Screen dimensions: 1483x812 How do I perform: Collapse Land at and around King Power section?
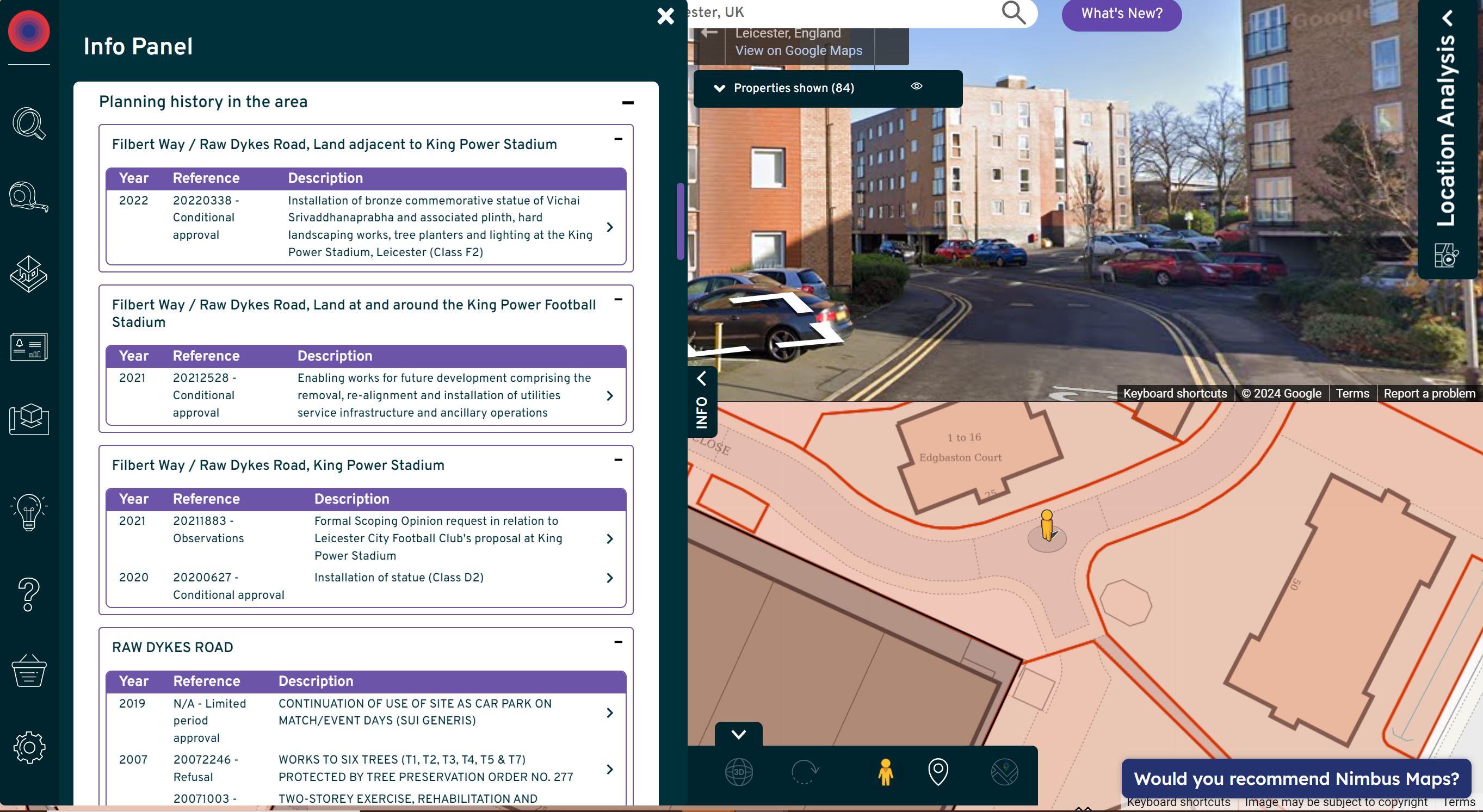coord(619,299)
